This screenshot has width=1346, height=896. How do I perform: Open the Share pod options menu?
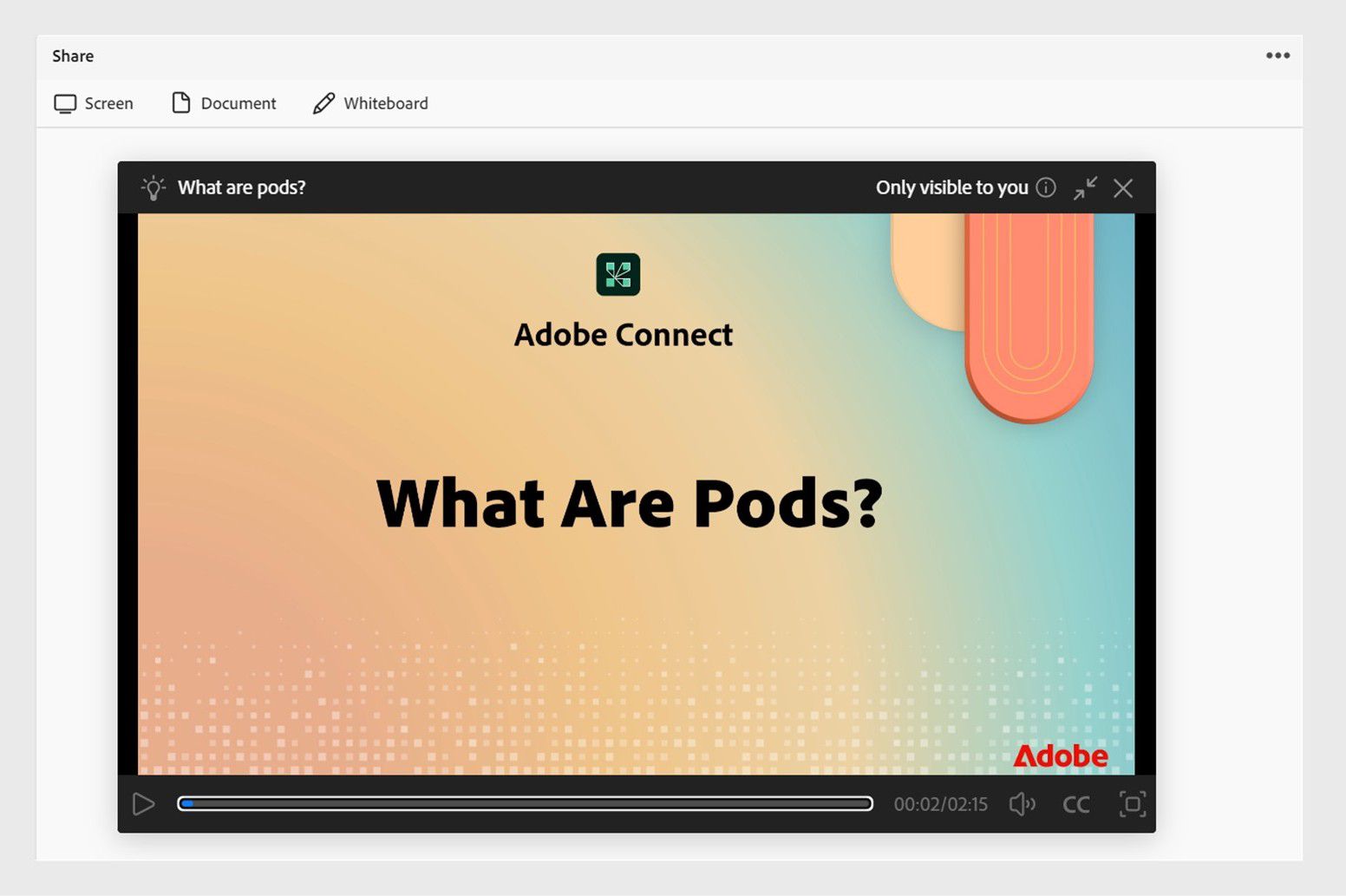tap(1277, 56)
